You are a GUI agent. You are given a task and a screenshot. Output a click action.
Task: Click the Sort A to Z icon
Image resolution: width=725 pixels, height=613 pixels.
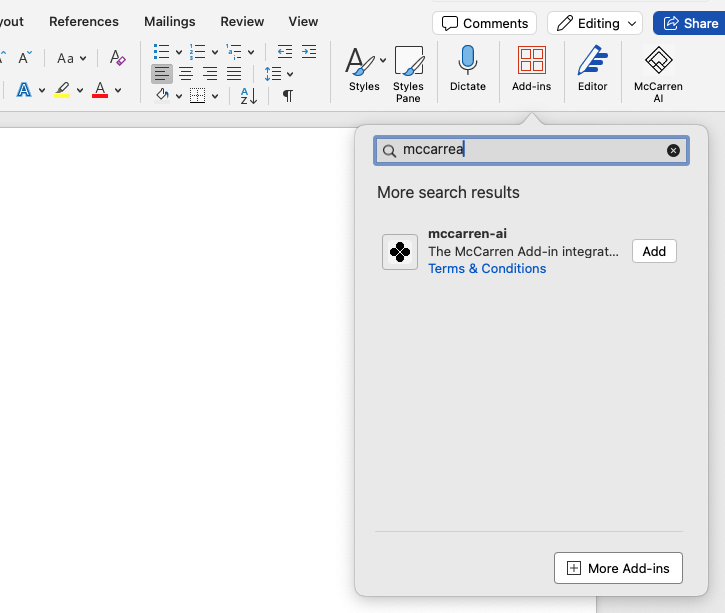249,96
